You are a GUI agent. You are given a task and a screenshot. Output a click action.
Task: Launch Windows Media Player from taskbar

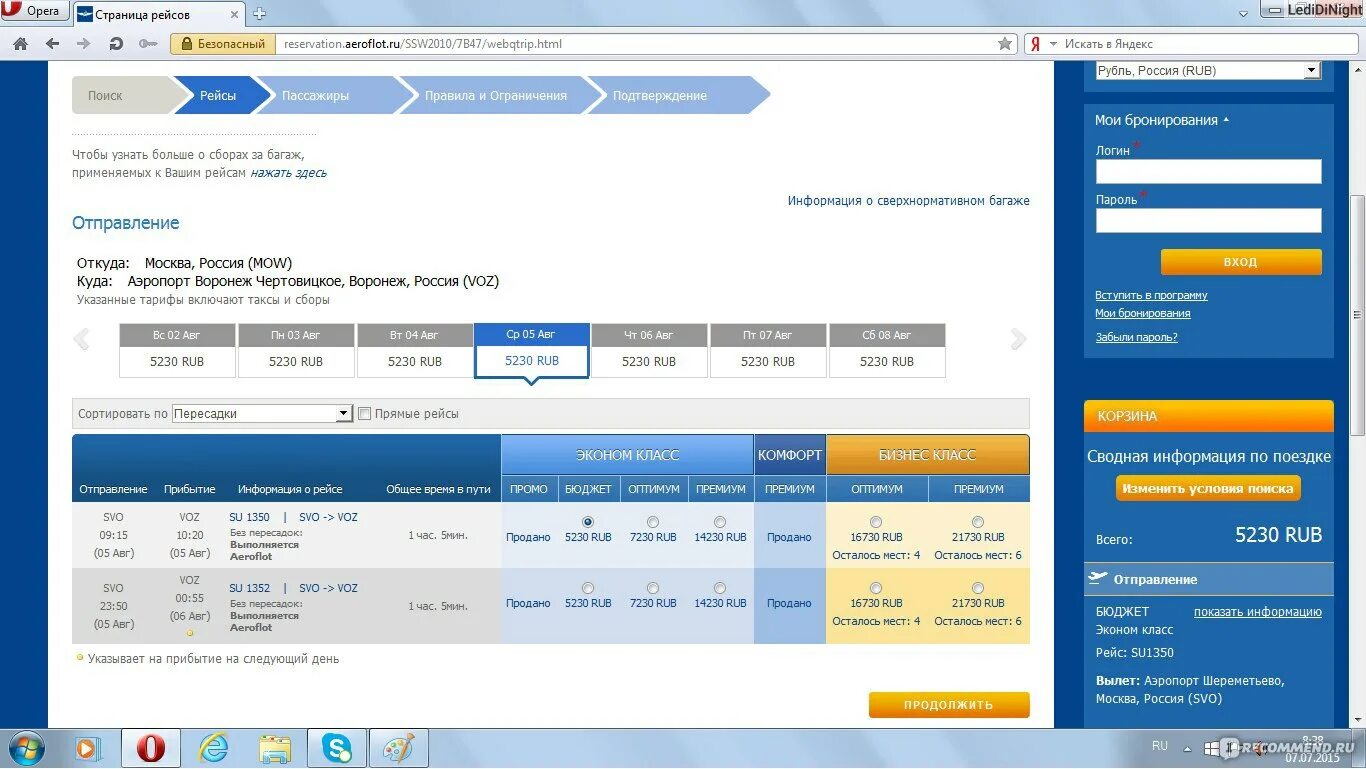point(88,748)
